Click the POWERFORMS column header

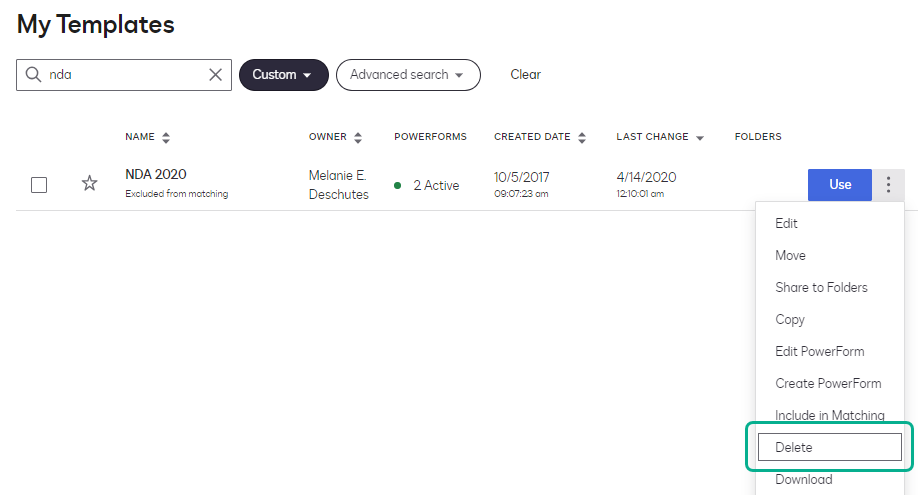coord(430,137)
